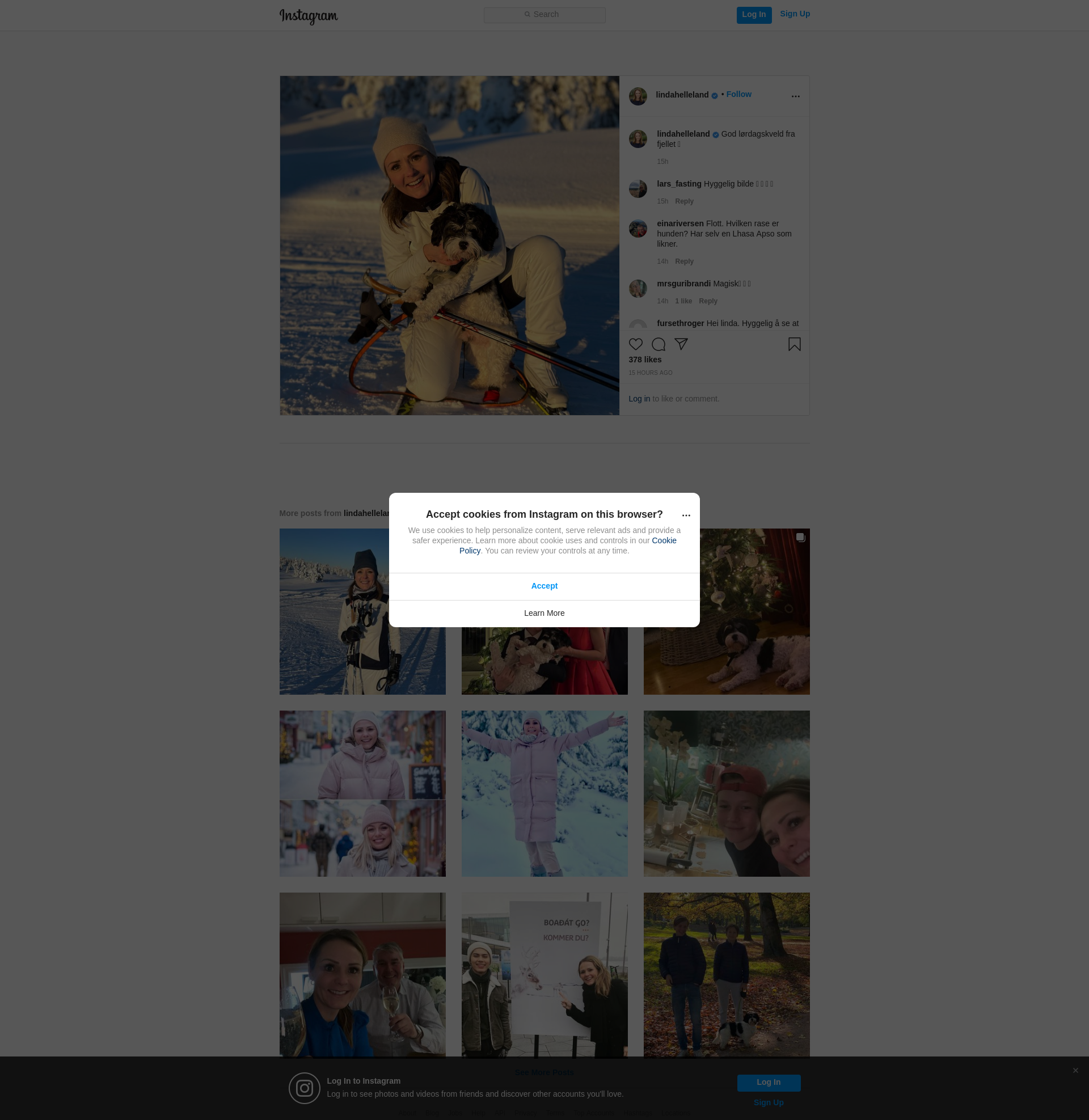1089x1120 pixels.
Task: View the 378 likes list
Action: [644, 360]
